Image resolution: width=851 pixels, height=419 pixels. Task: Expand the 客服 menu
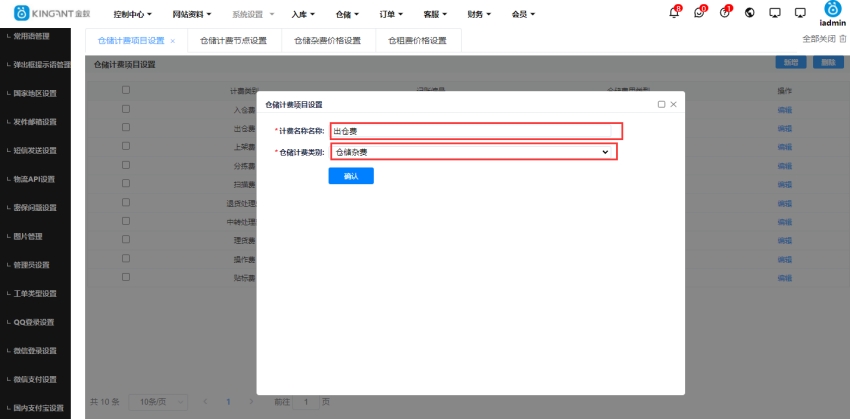(x=435, y=15)
